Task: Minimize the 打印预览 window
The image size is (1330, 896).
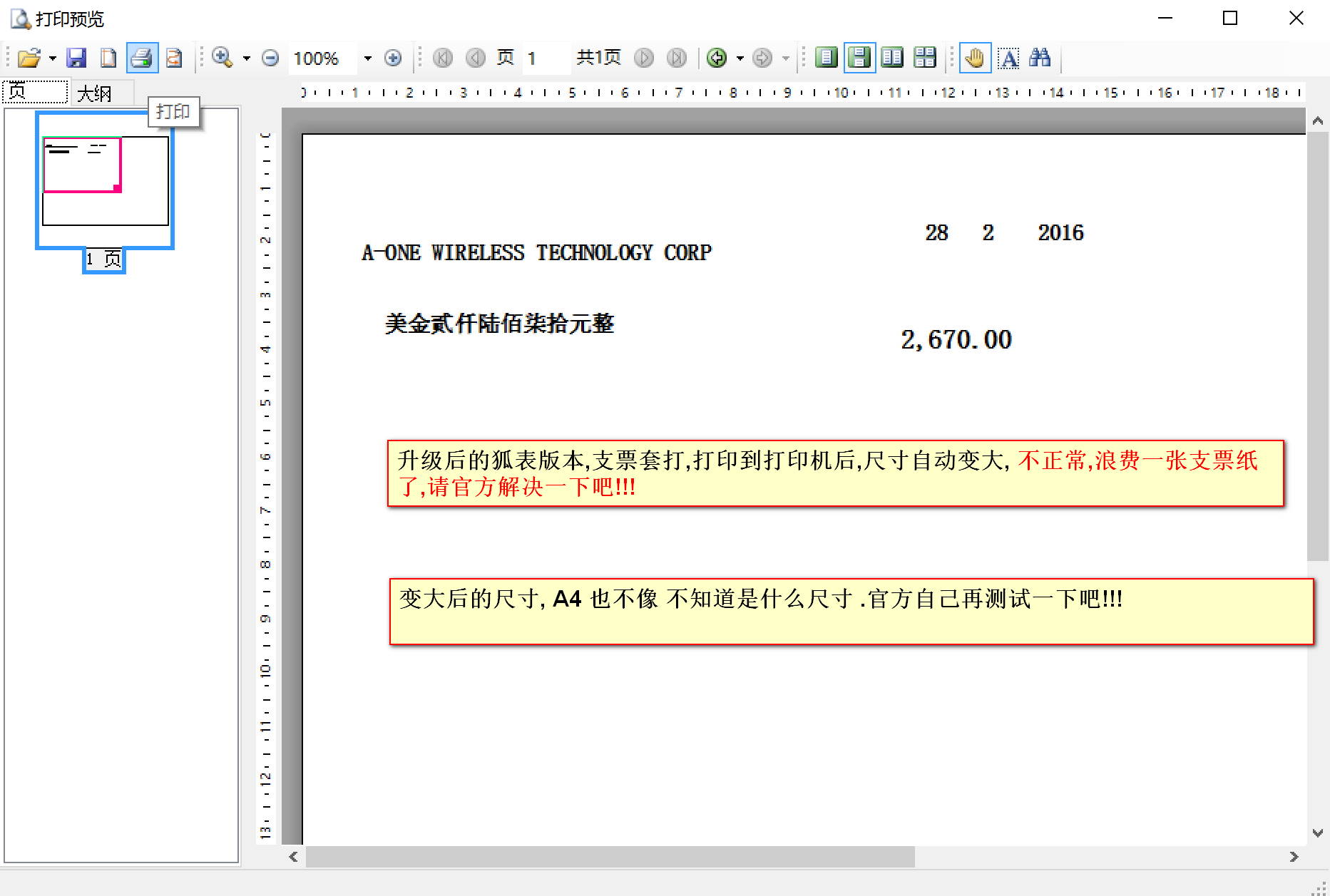Action: click(x=1165, y=18)
